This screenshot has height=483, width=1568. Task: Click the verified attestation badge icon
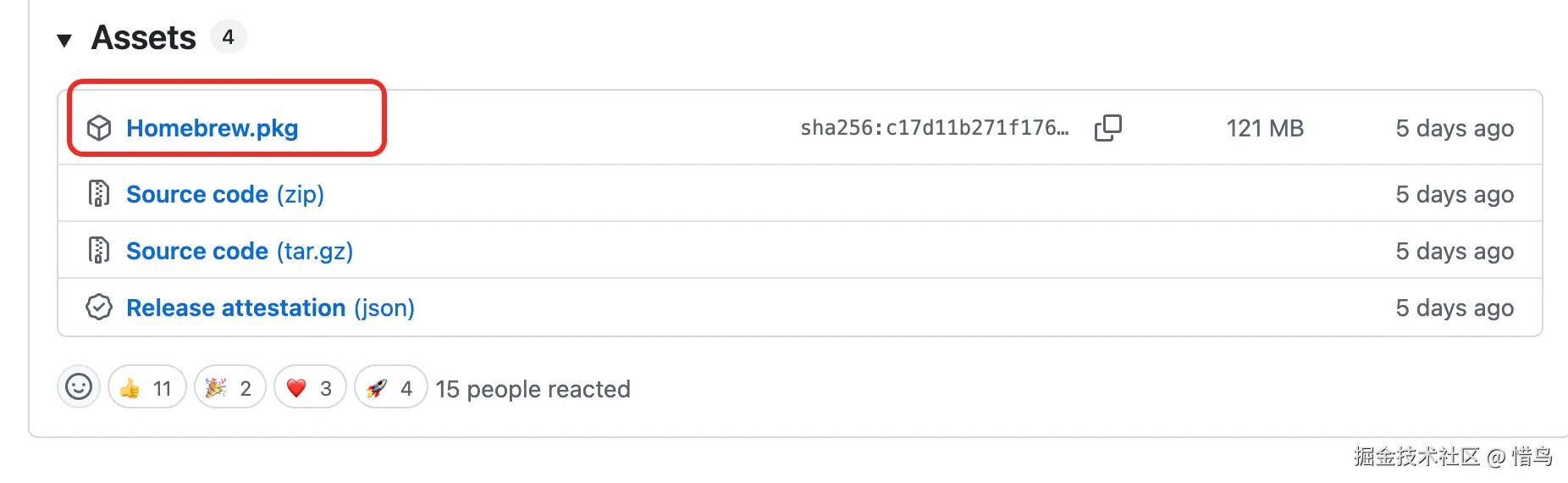[x=99, y=308]
